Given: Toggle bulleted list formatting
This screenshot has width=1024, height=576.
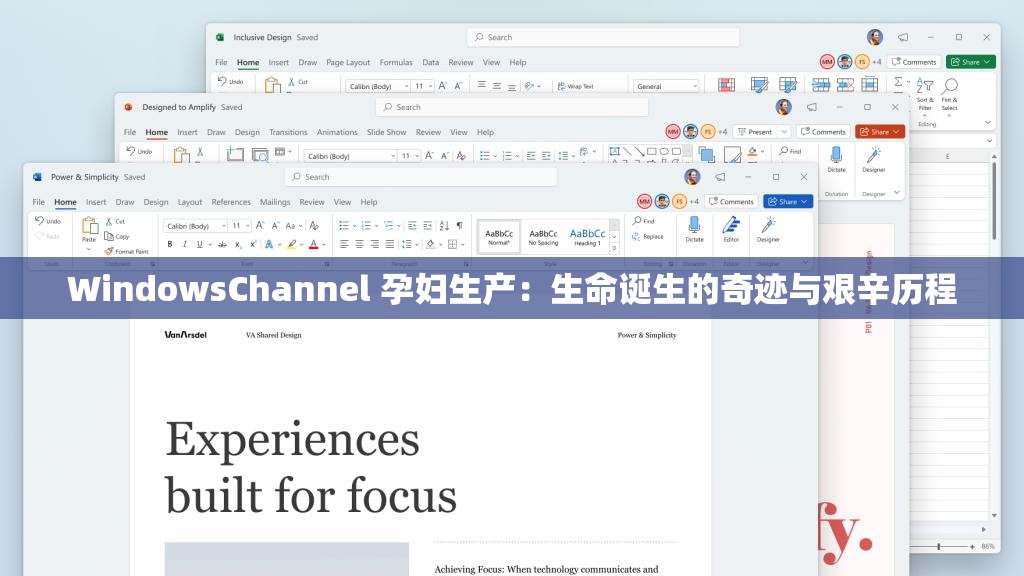Looking at the screenshot, I should tap(343, 224).
